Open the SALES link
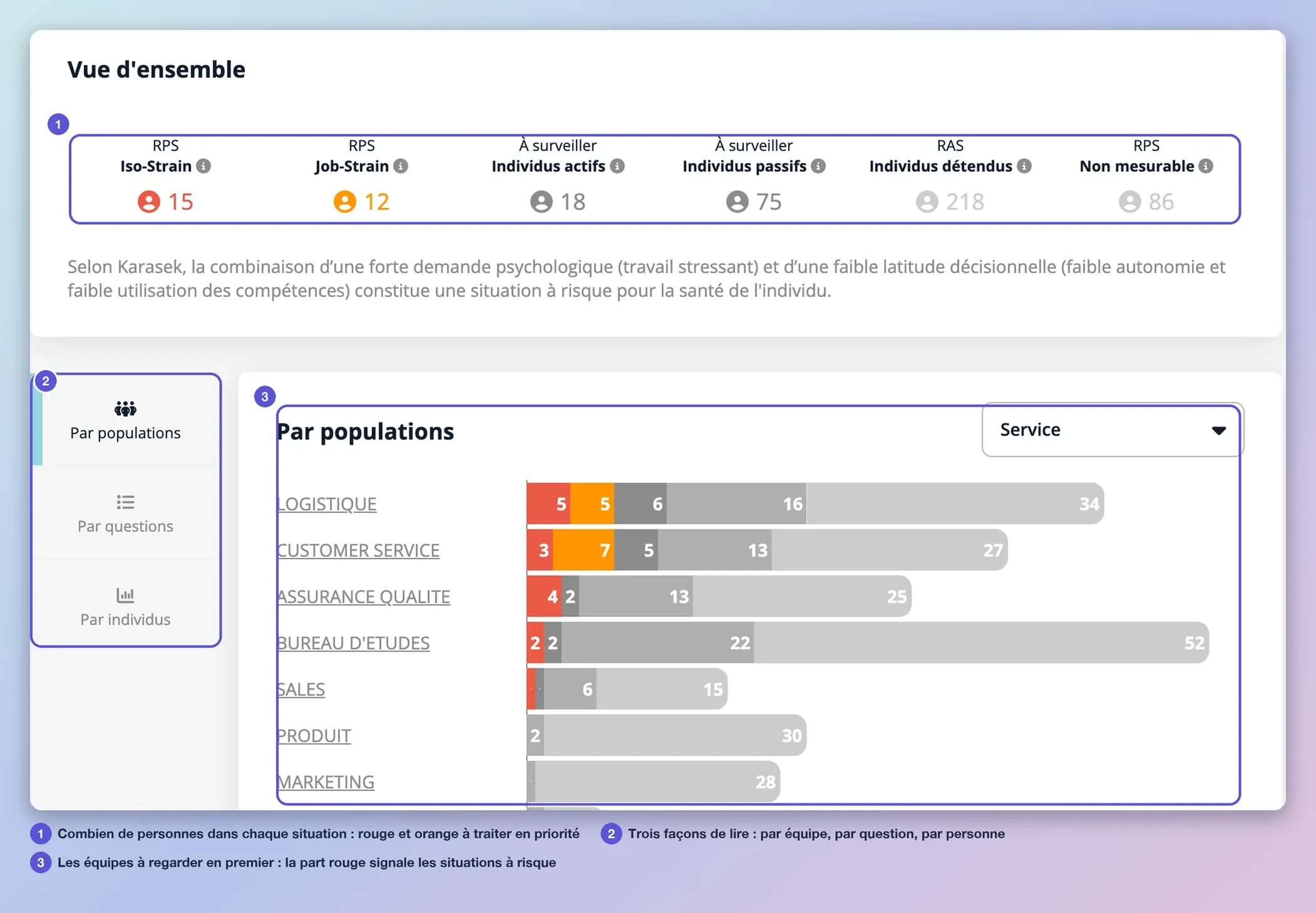Viewport: 1316px width, 913px height. (x=301, y=689)
